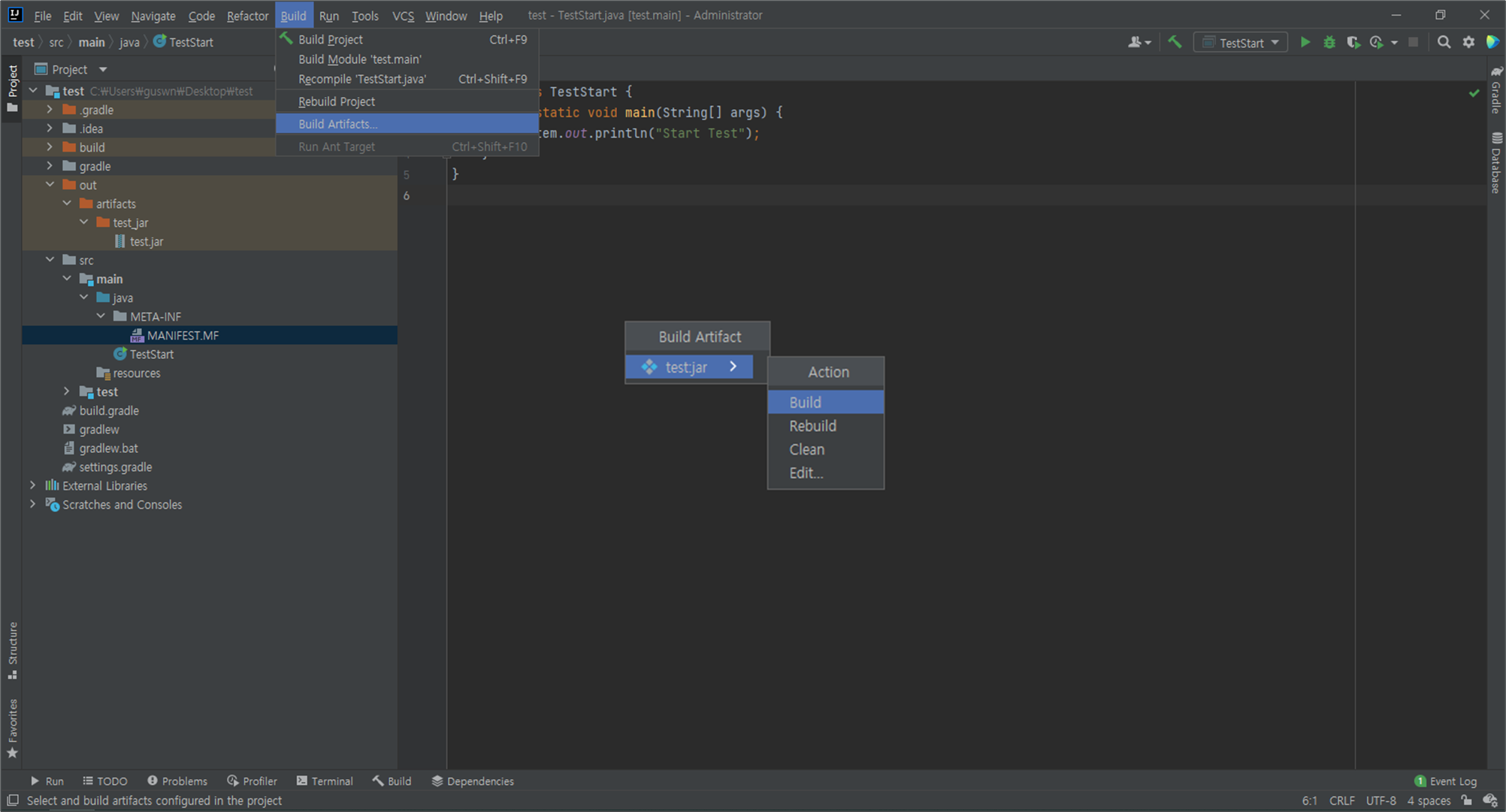Open Search Everywhere magnifier icon
This screenshot has height=812, width=1506.
coord(1444,43)
